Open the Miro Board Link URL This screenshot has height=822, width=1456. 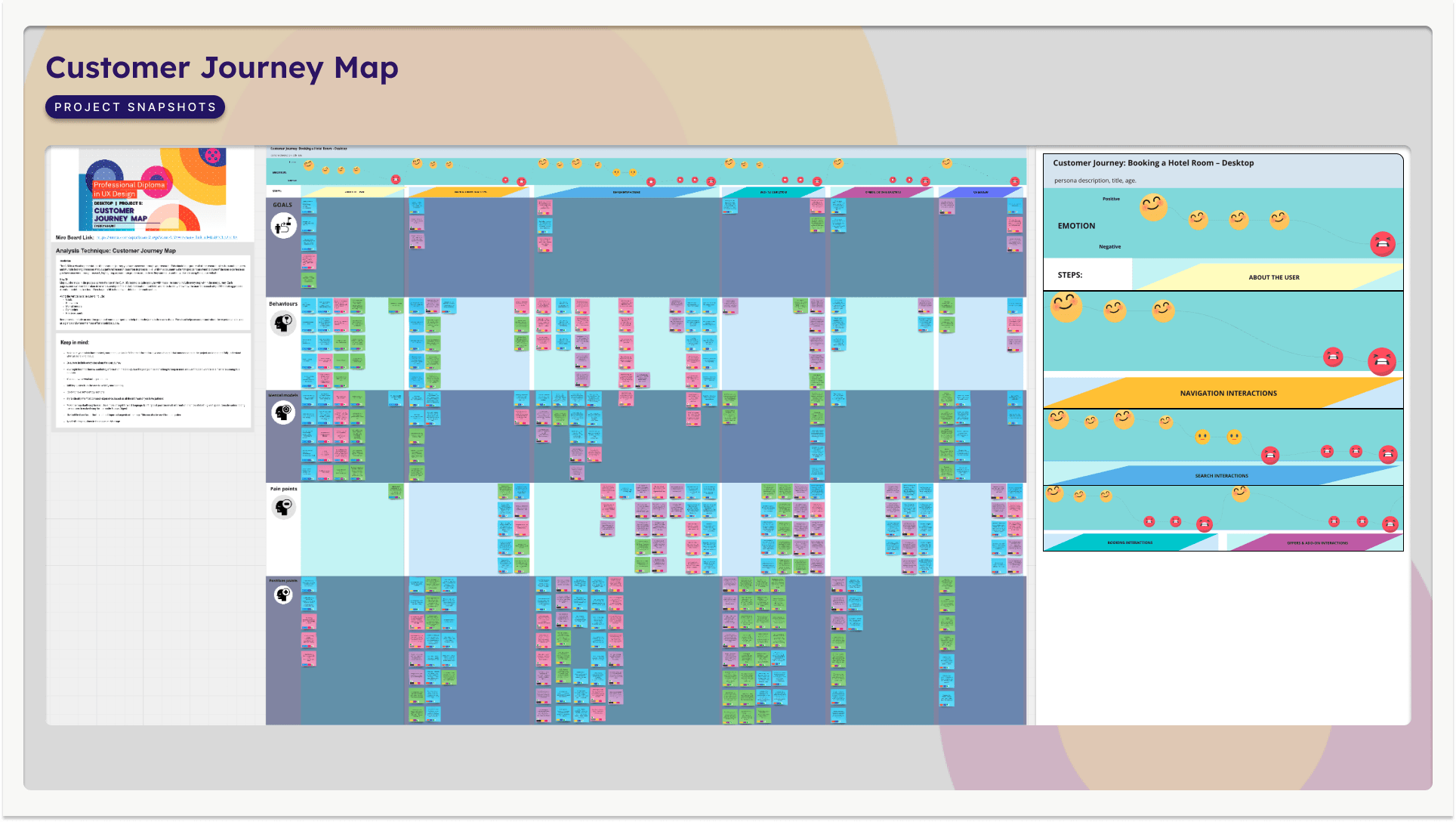point(166,237)
